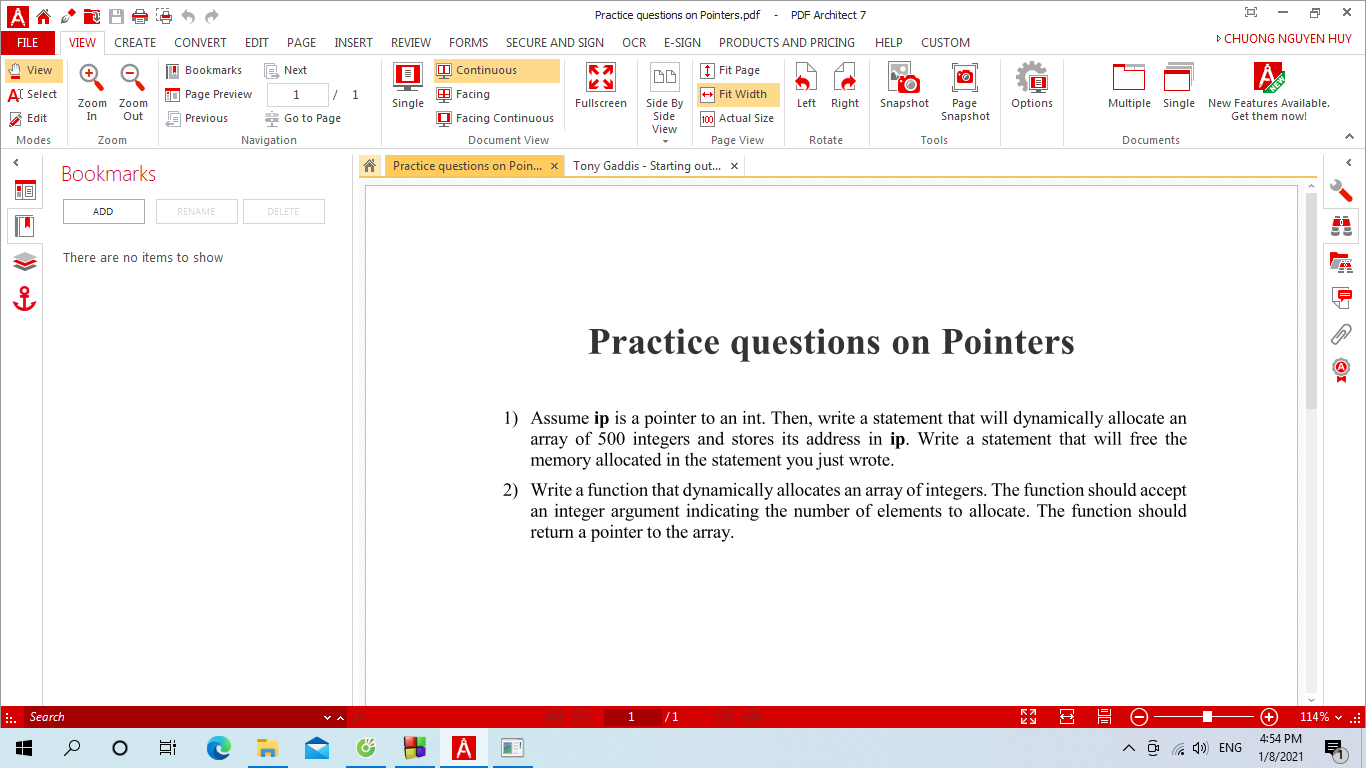This screenshot has height=768, width=1366.
Task: Click the ADD button in Bookmarks panel
Action: click(103, 211)
